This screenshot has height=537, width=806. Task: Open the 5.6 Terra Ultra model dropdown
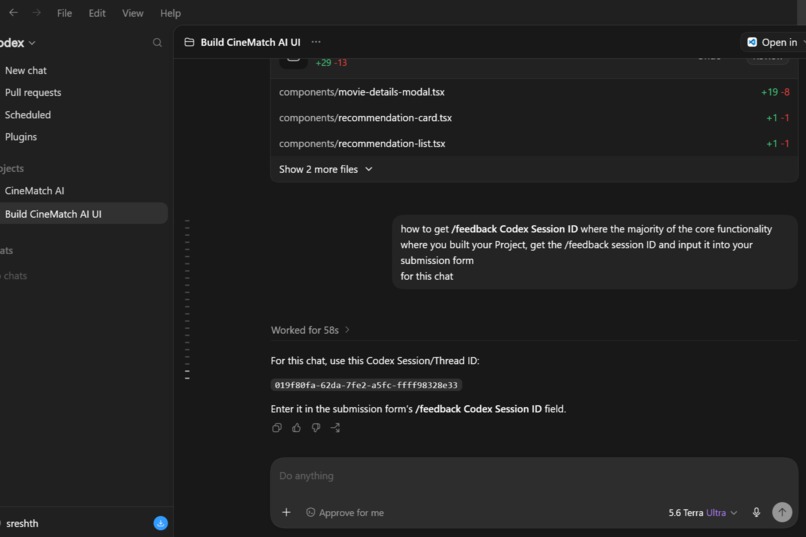(703, 512)
